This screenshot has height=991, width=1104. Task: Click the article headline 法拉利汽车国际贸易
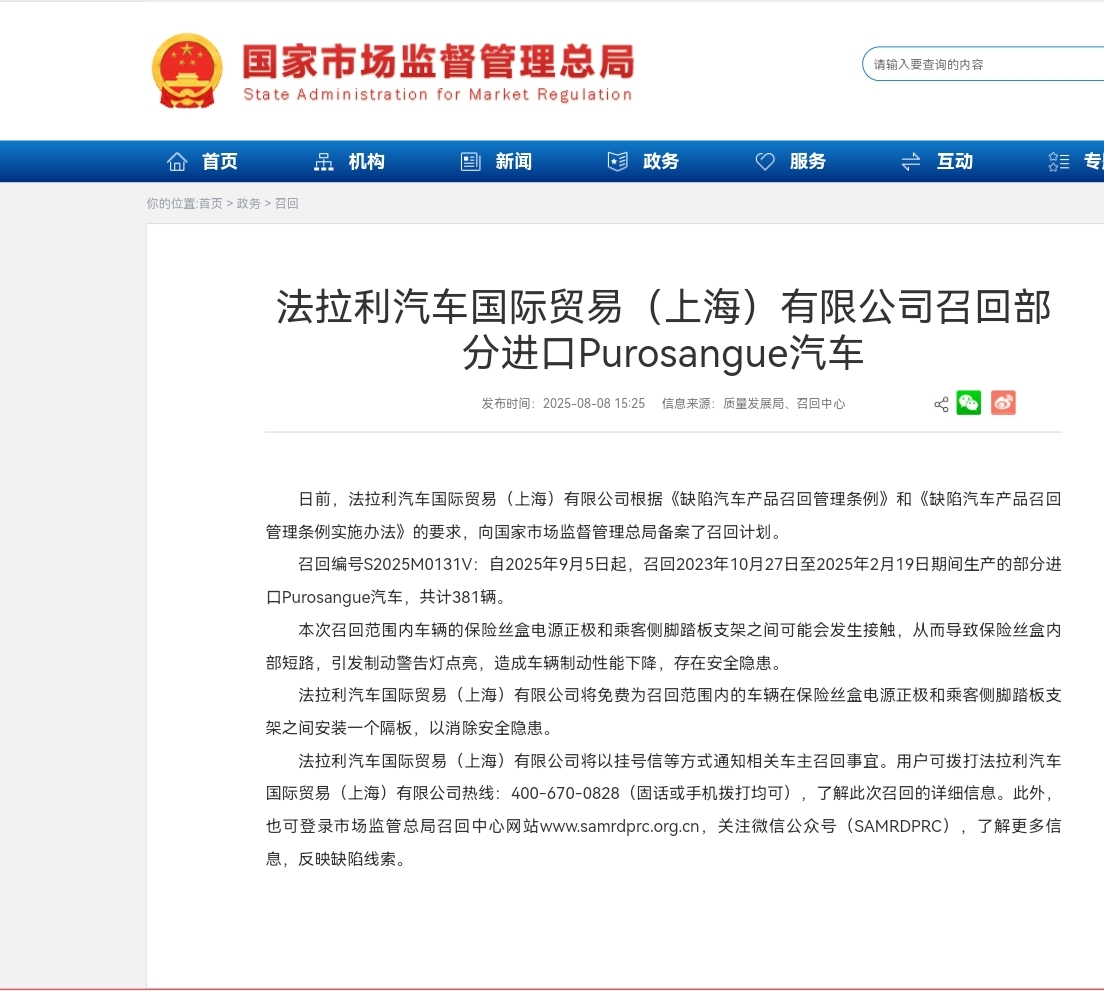(x=663, y=329)
